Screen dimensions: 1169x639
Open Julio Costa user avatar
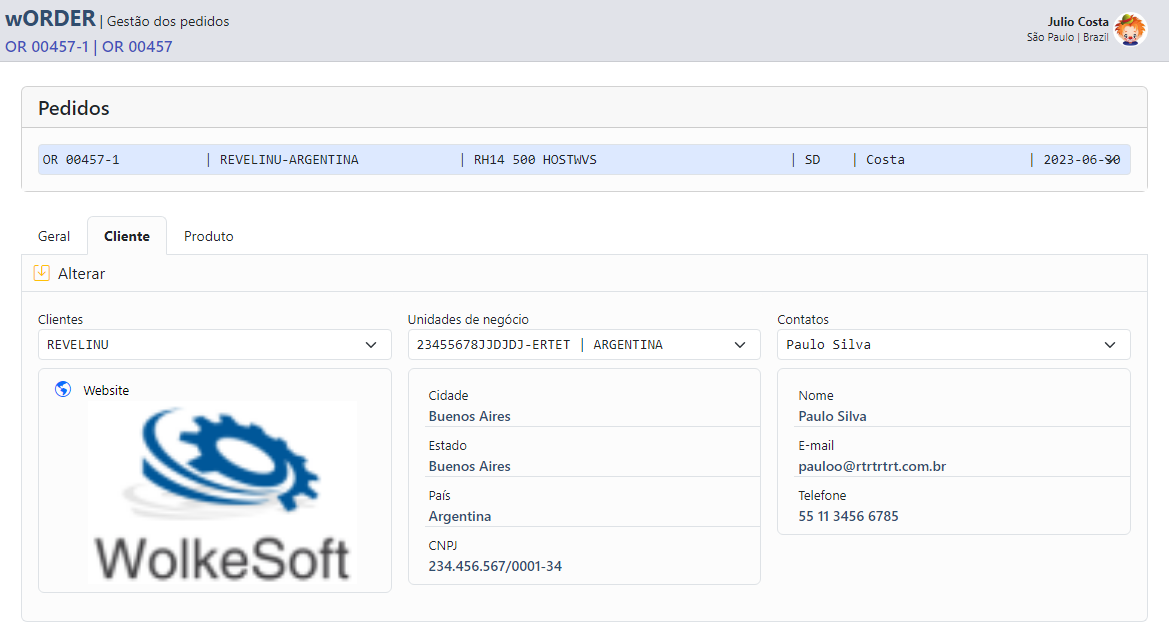(1130, 30)
